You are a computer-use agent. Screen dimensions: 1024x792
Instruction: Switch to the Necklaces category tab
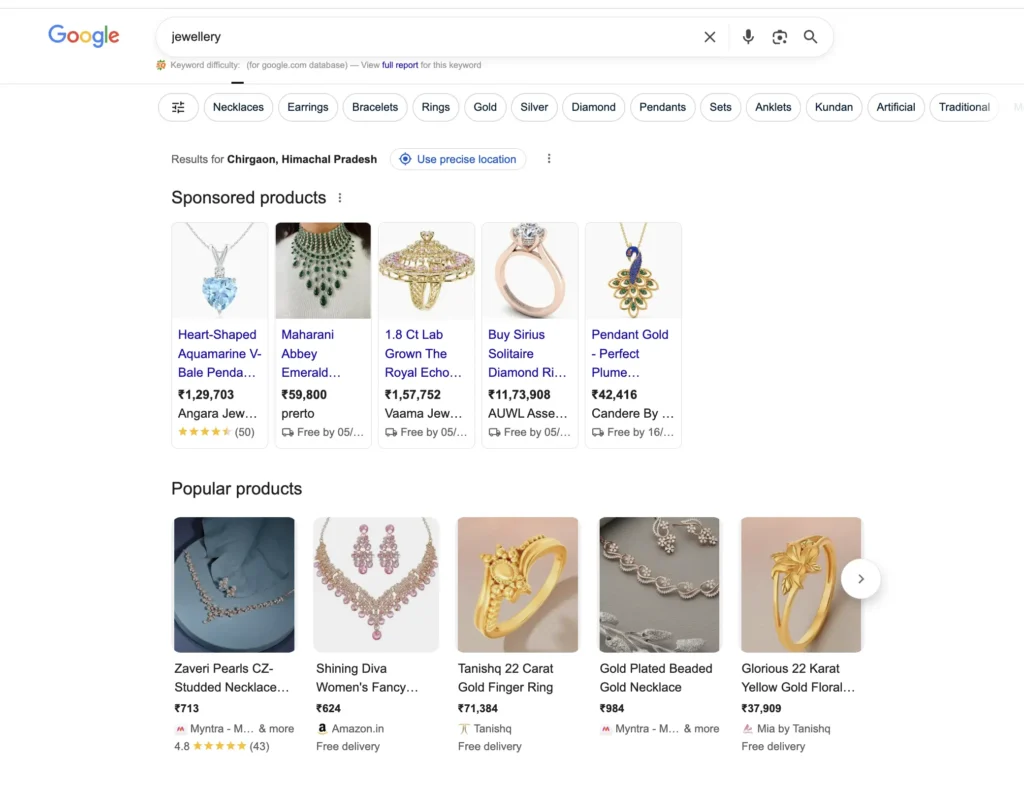pos(238,107)
